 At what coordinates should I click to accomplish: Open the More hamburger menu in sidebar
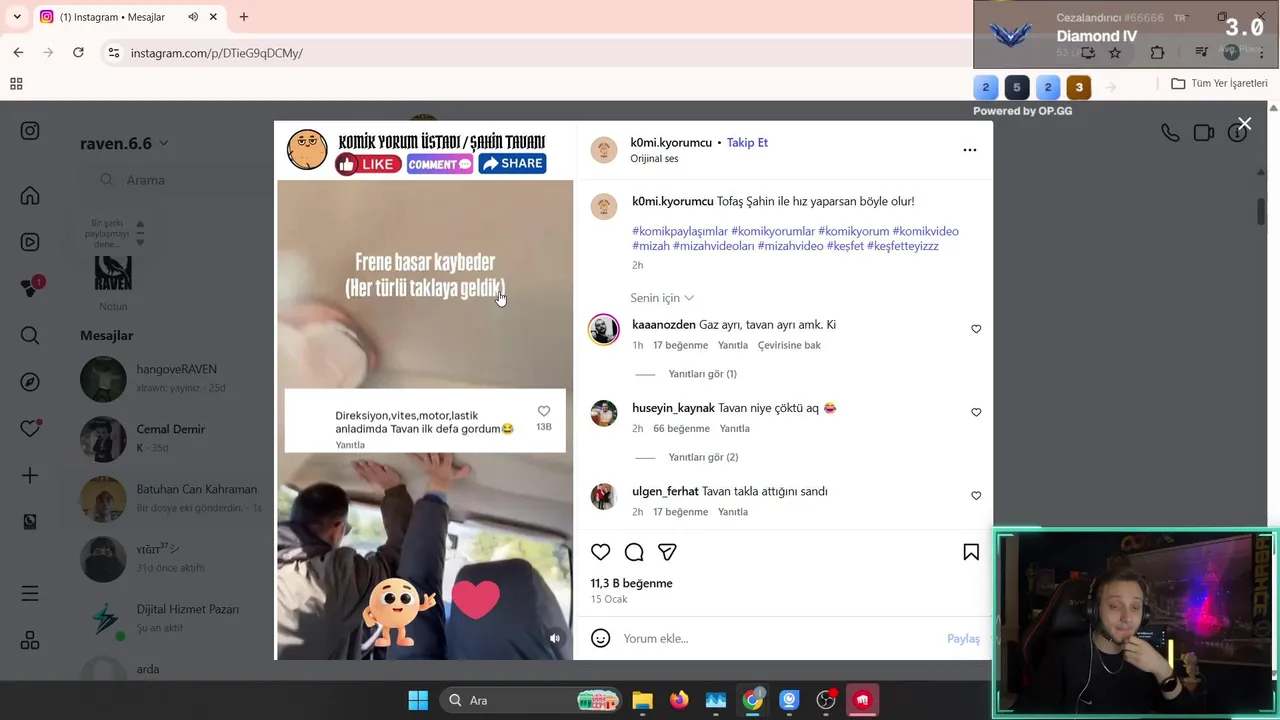30,594
